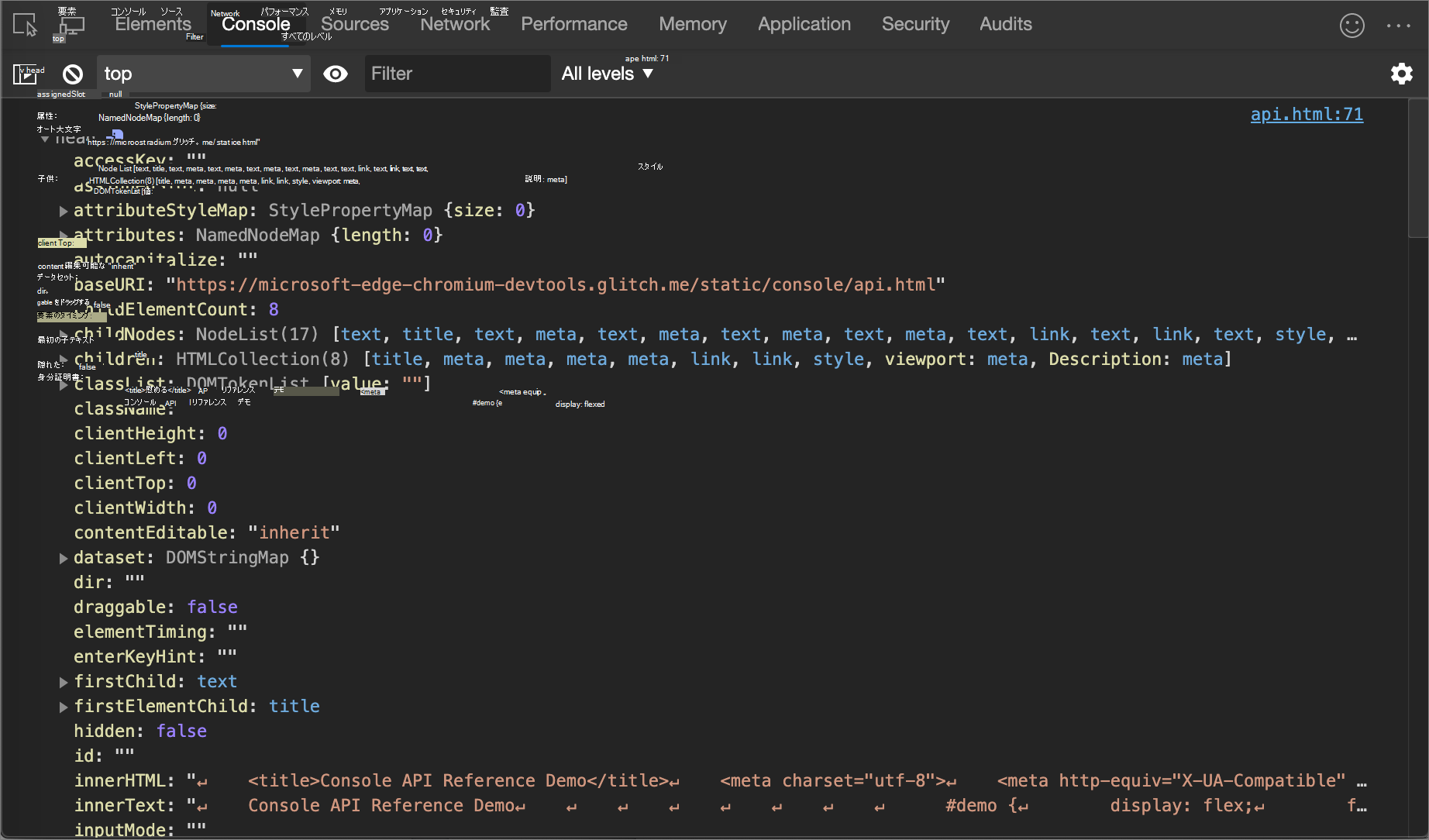Click the console Filter input field
Image resolution: width=1429 pixels, height=840 pixels.
click(x=457, y=74)
